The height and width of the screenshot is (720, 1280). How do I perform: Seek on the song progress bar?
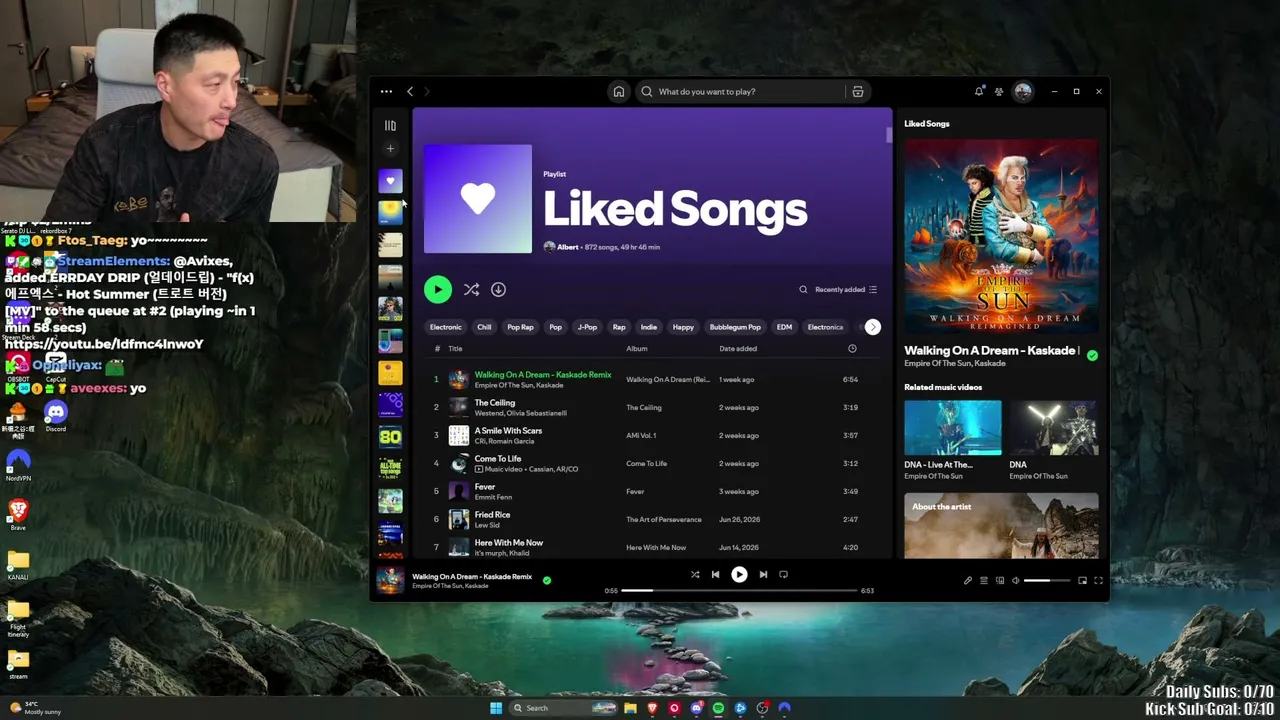coord(739,591)
